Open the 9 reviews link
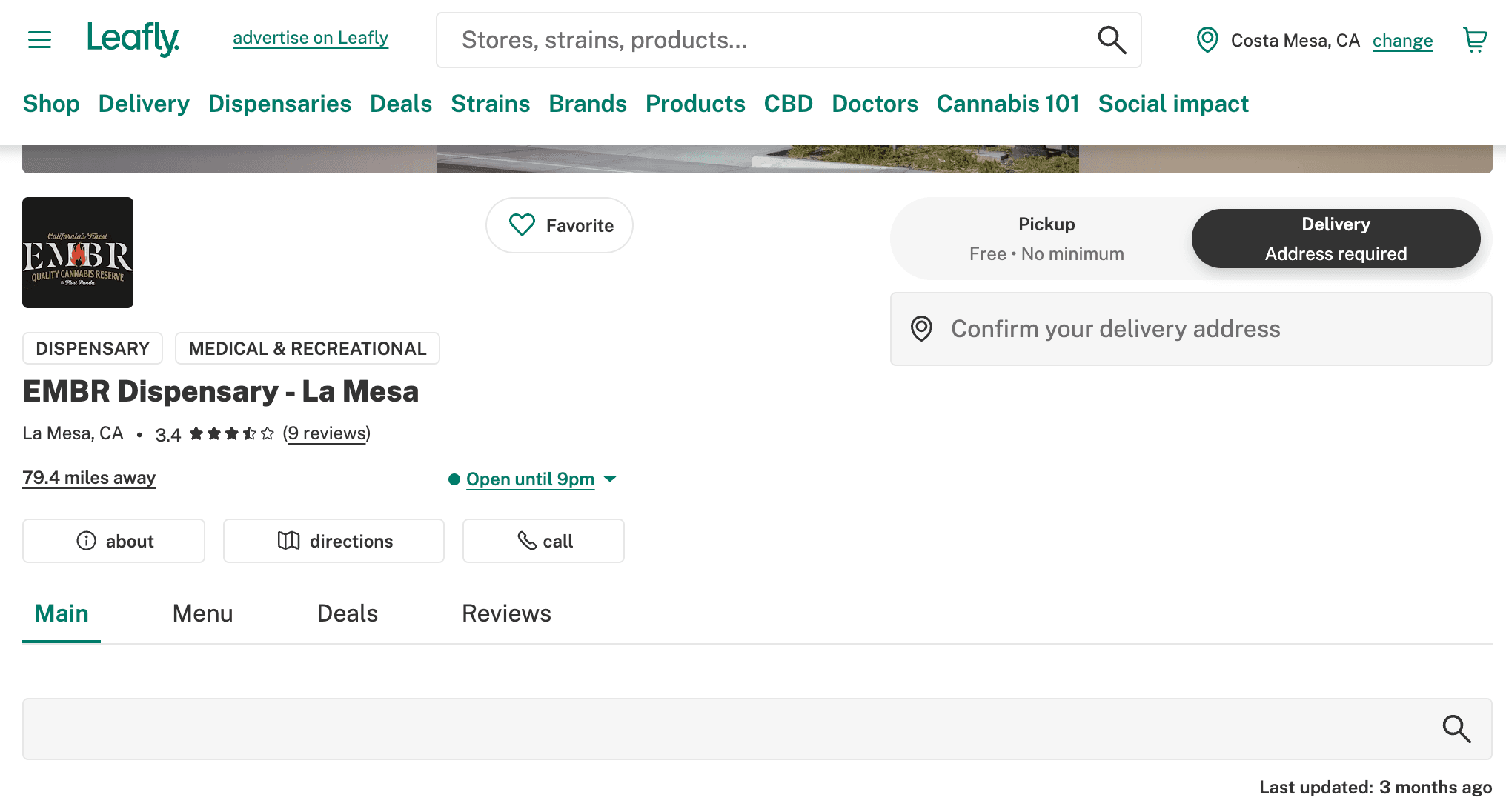 coord(327,433)
